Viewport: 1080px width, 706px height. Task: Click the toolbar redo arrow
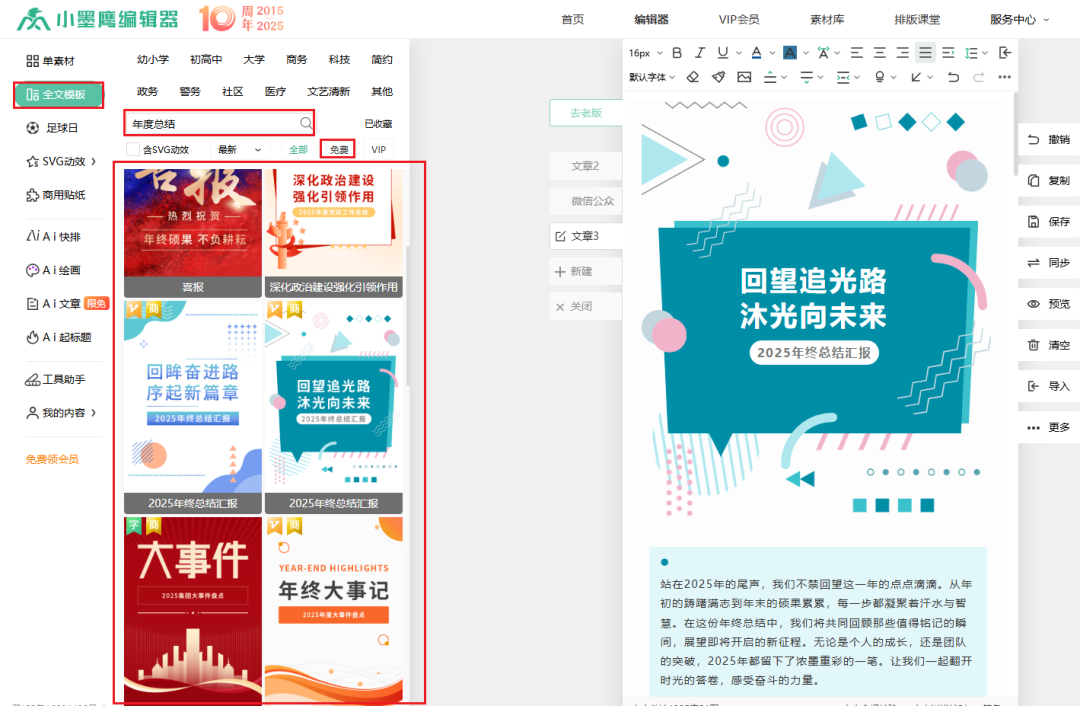click(x=979, y=77)
